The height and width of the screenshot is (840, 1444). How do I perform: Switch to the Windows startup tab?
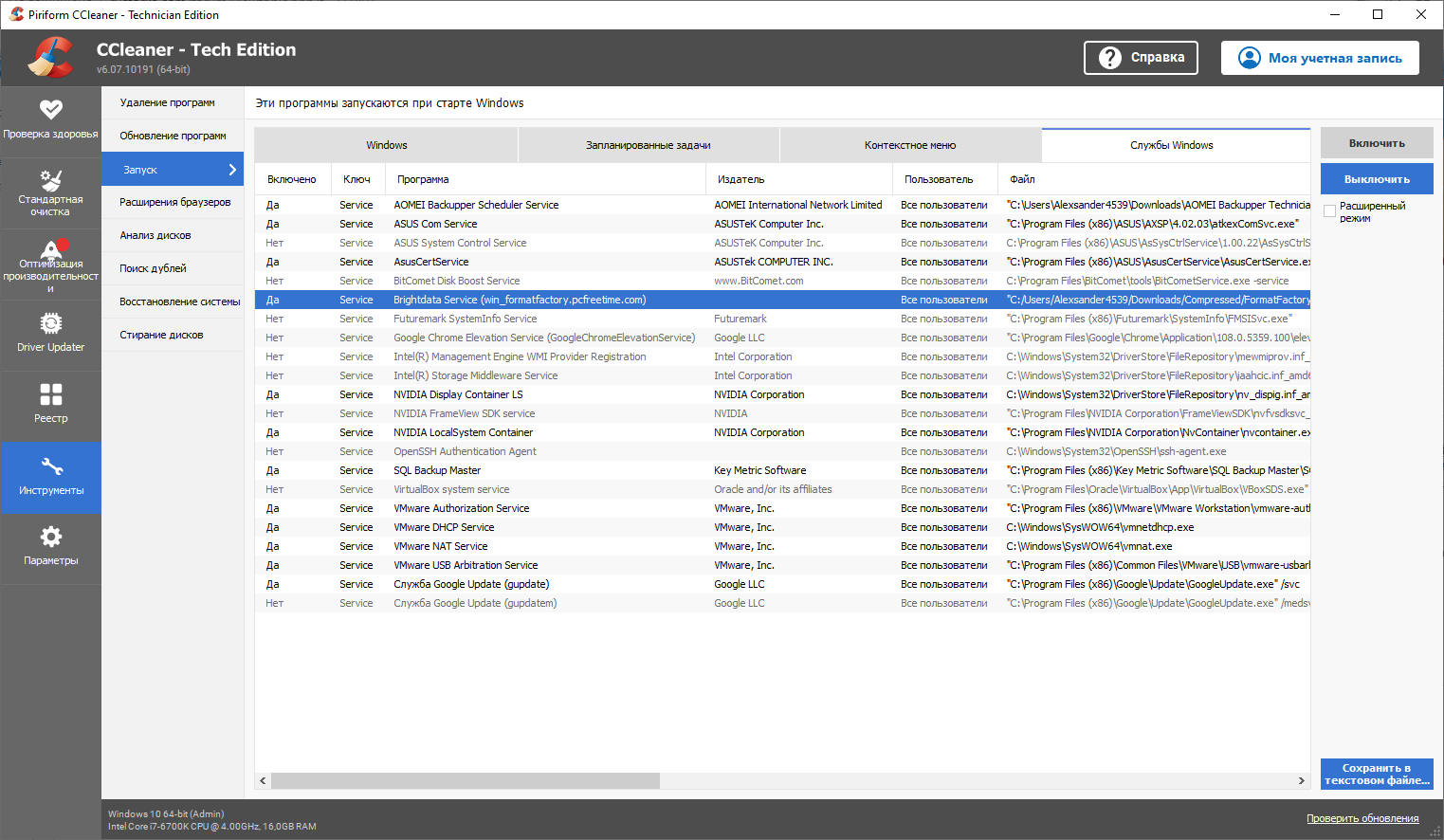coord(386,145)
